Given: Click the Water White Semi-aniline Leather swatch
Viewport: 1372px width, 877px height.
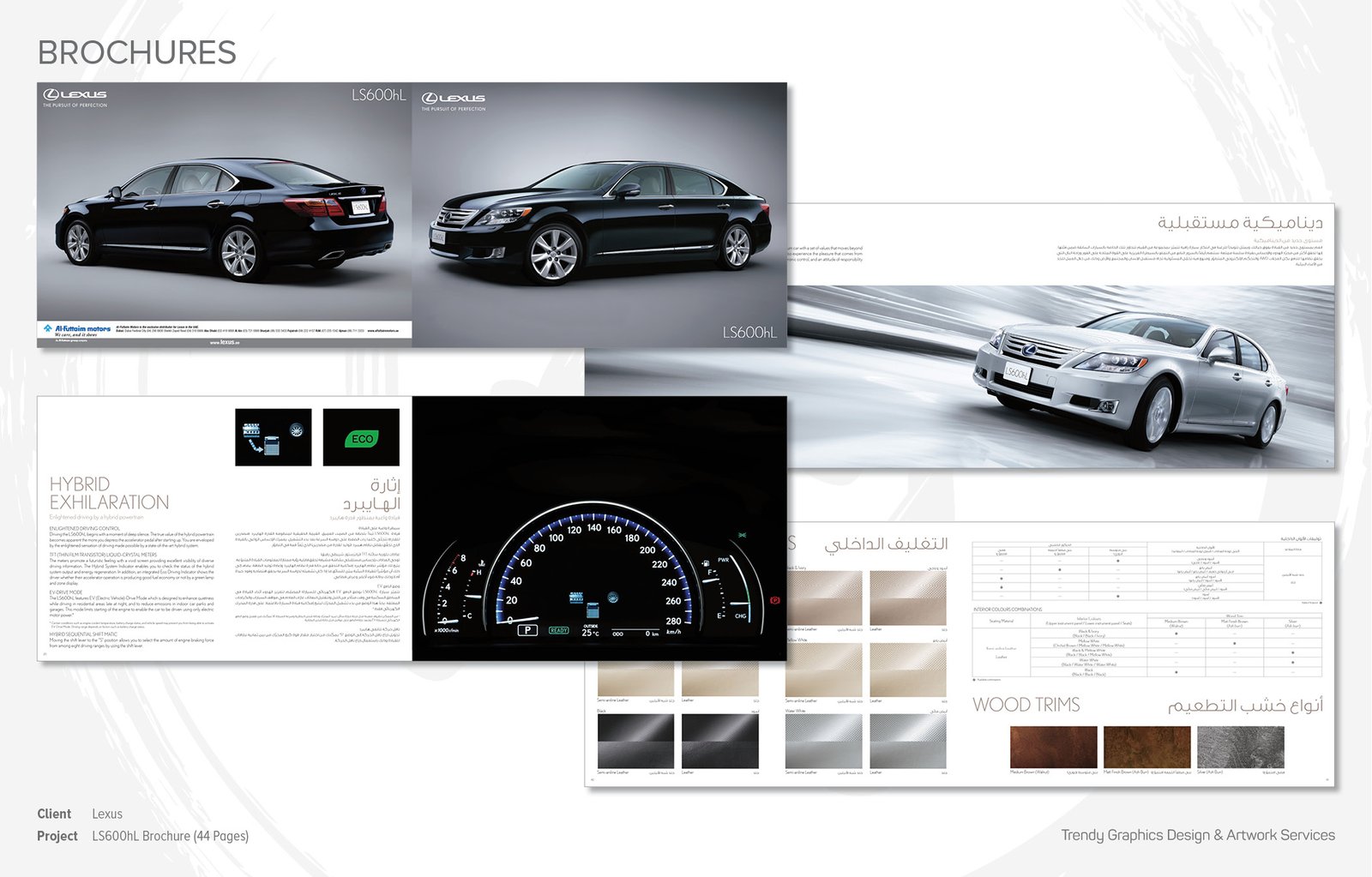Looking at the screenshot, I should (x=824, y=741).
